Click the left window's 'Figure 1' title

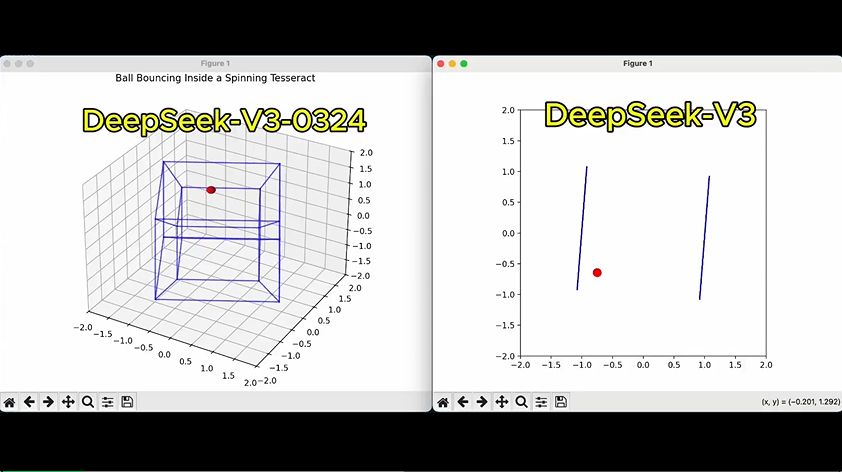click(215, 63)
